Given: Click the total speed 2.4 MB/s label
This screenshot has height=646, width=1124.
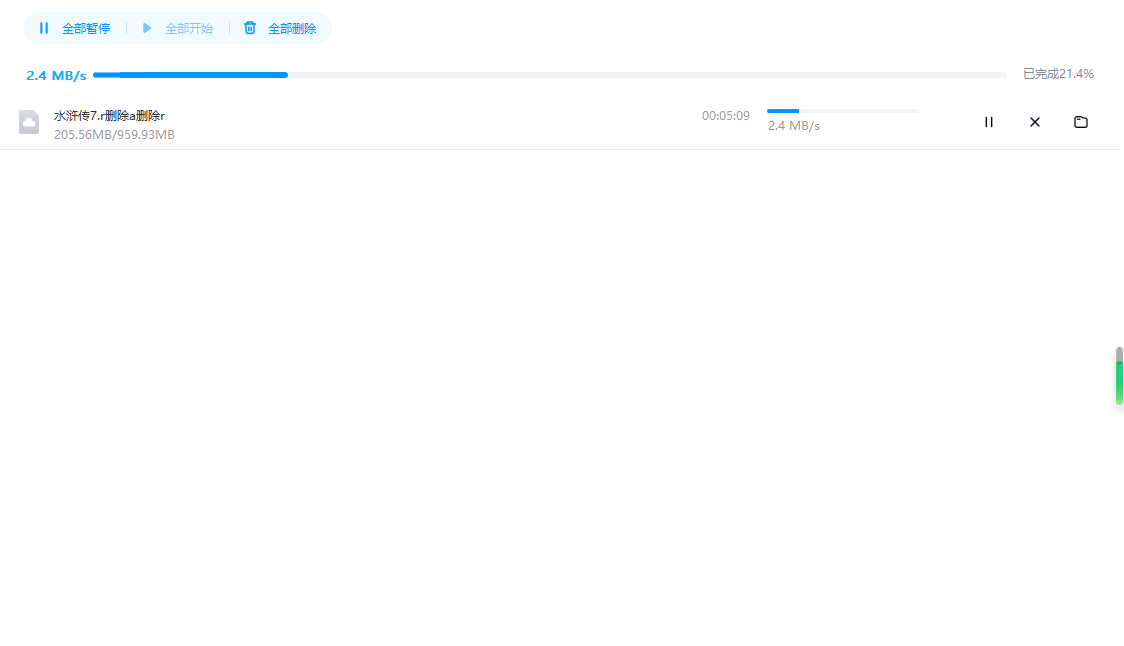Looking at the screenshot, I should 56,75.
